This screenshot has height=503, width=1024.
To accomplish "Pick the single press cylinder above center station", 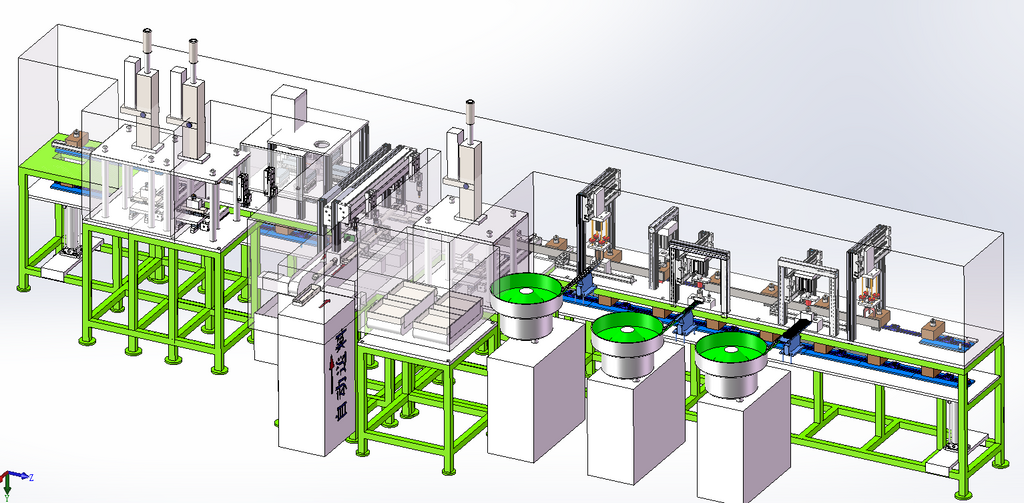I will pos(470,163).
